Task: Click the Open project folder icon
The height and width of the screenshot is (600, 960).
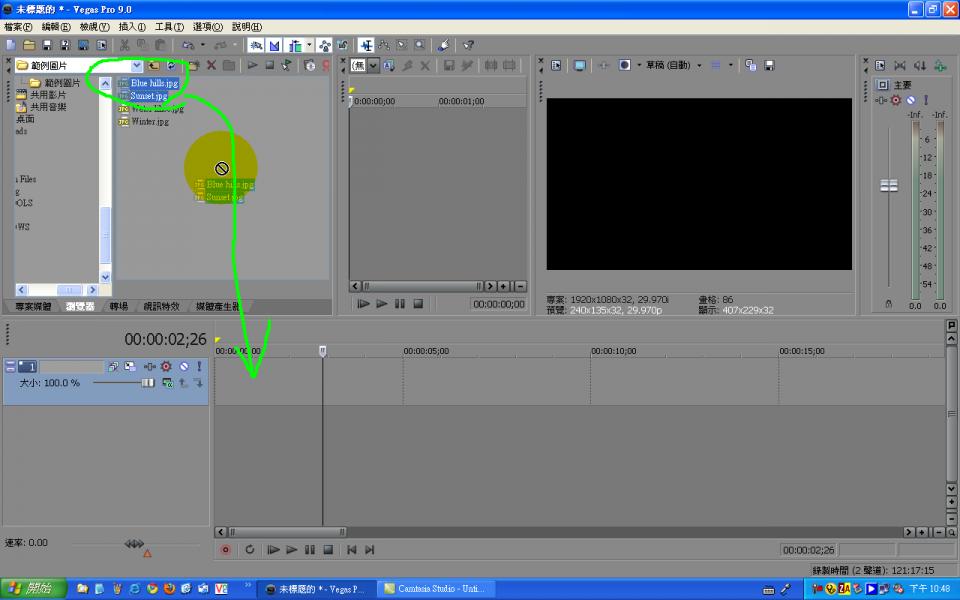Action: pyautogui.click(x=29, y=45)
